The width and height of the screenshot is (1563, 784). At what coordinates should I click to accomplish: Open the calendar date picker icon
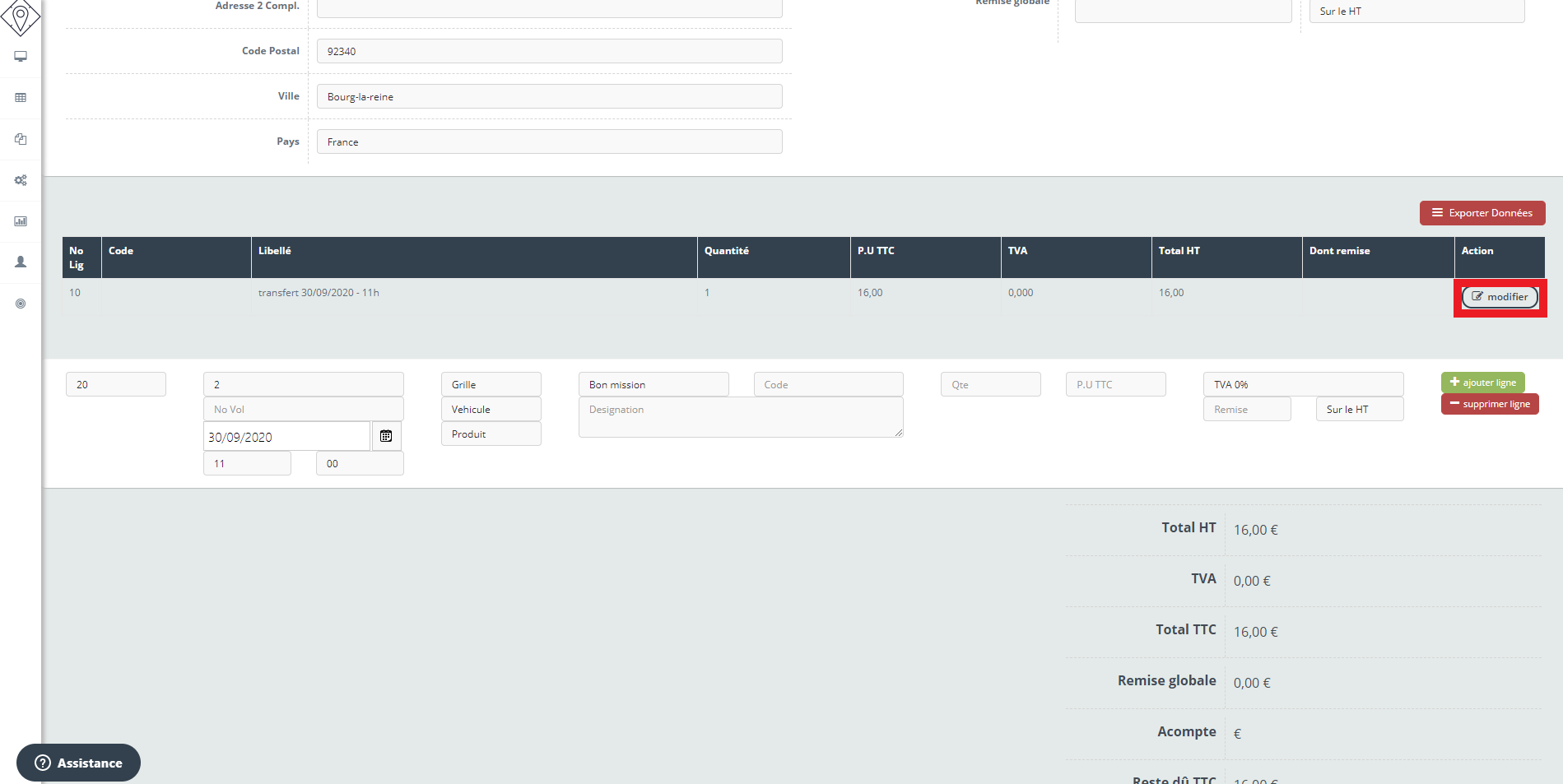tap(386, 436)
